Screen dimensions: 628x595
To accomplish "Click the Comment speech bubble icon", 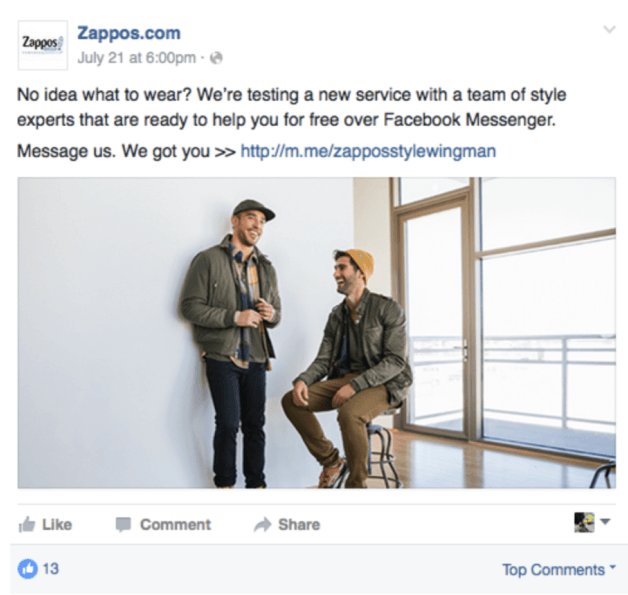I will click(x=123, y=525).
